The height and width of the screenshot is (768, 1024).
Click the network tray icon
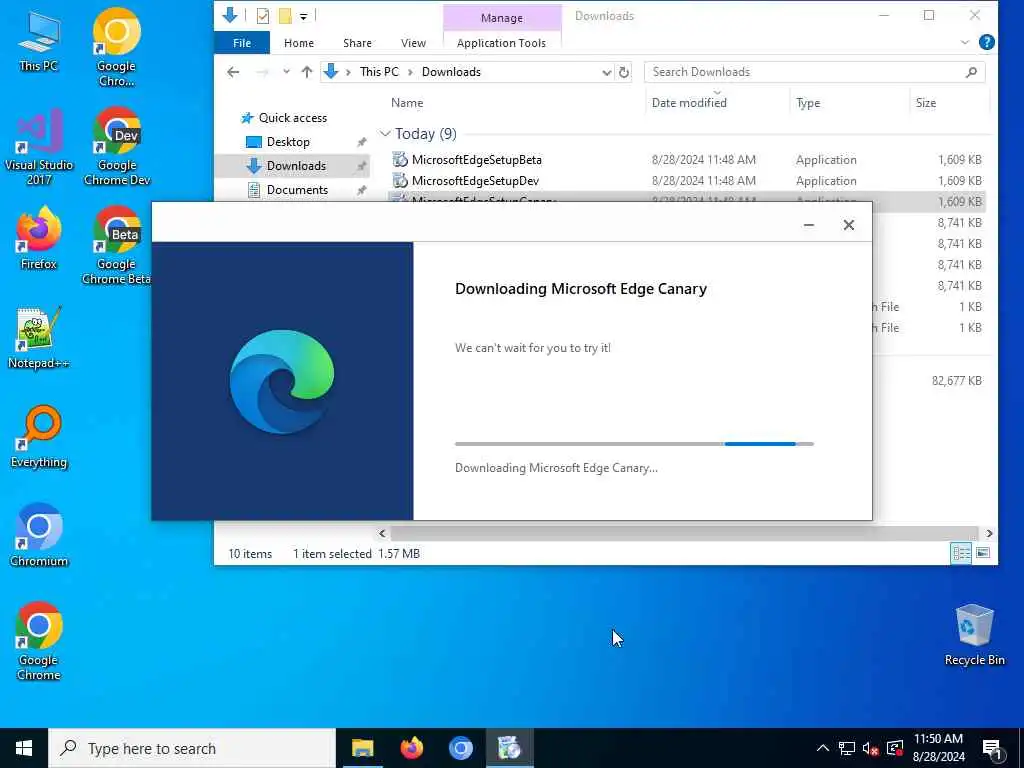[x=846, y=748]
